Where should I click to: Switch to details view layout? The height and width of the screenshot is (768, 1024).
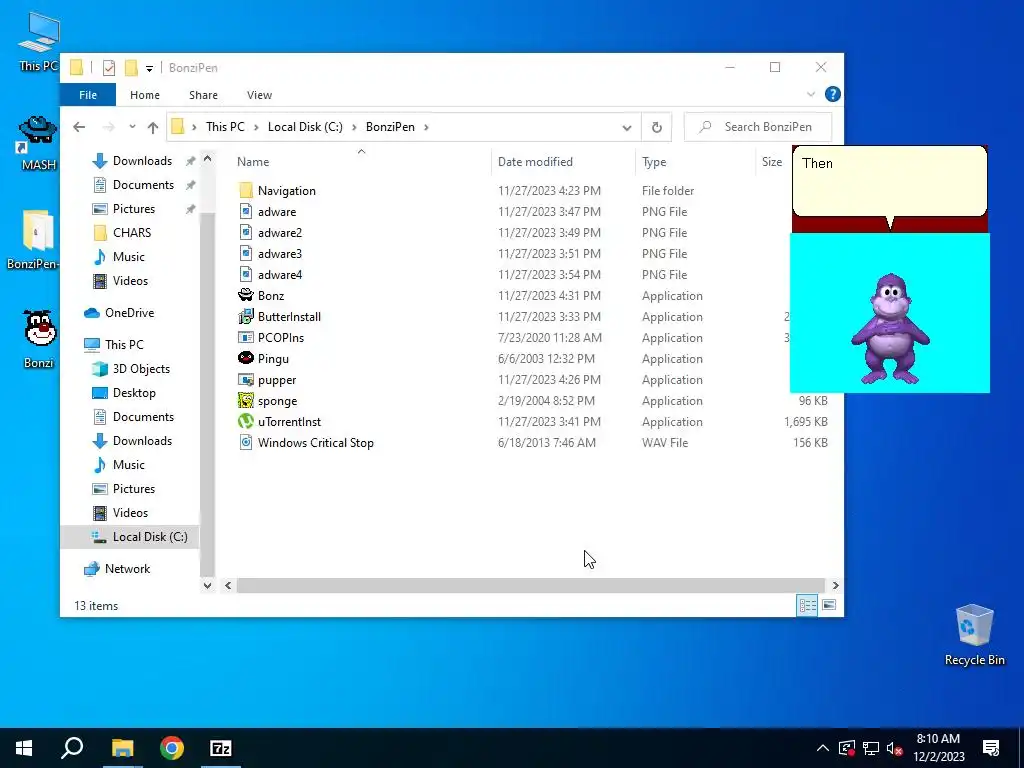point(807,605)
